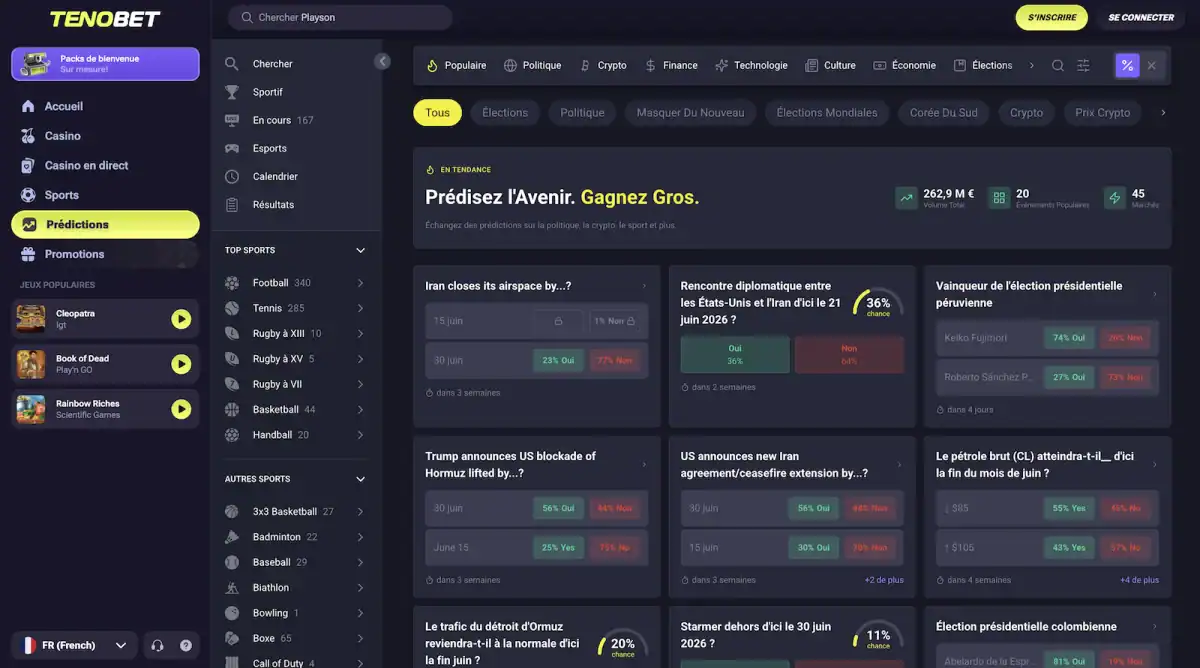Select the Technologie category tab

[x=751, y=65]
